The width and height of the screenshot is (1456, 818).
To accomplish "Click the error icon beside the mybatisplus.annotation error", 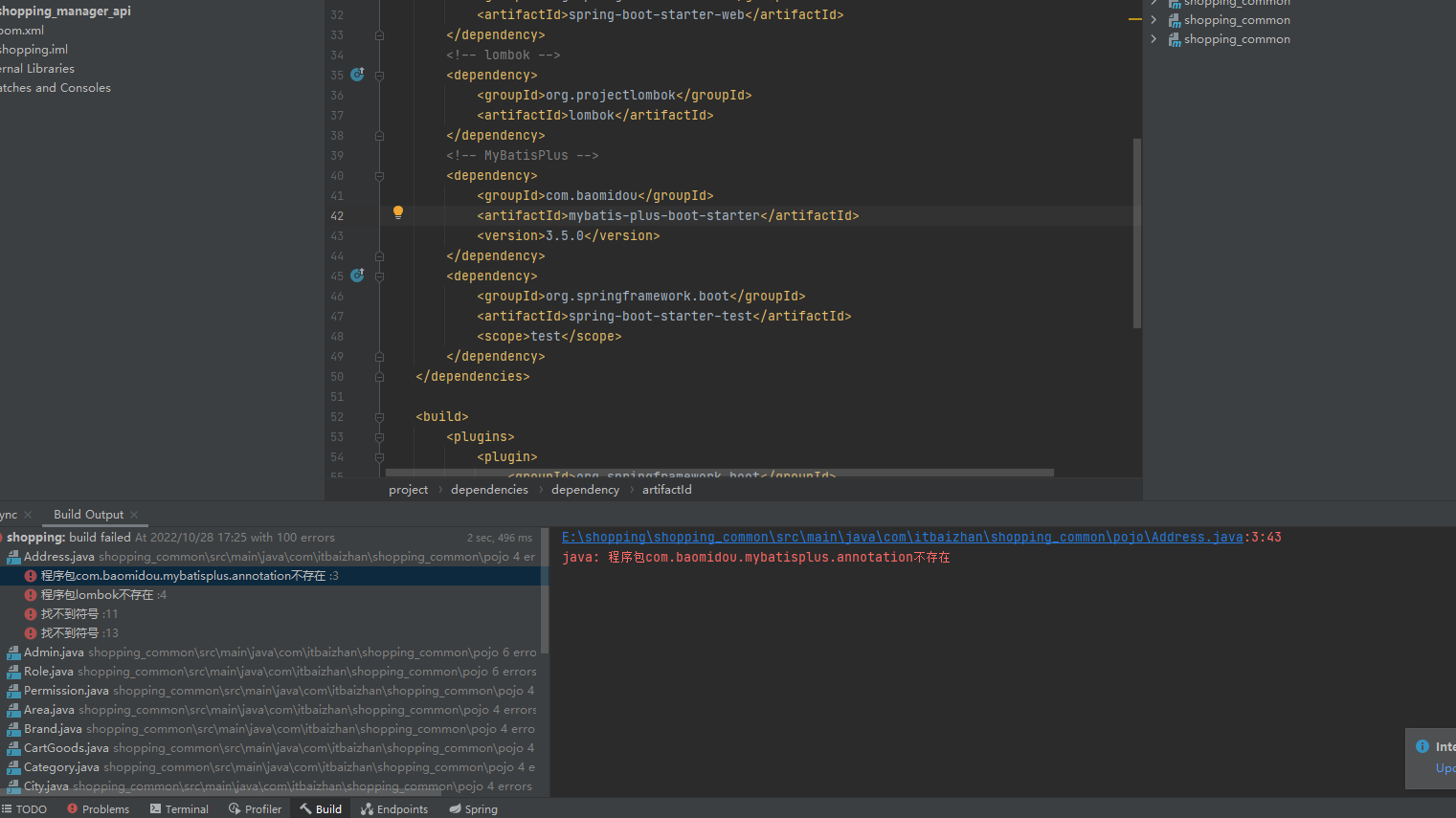I will (31, 576).
